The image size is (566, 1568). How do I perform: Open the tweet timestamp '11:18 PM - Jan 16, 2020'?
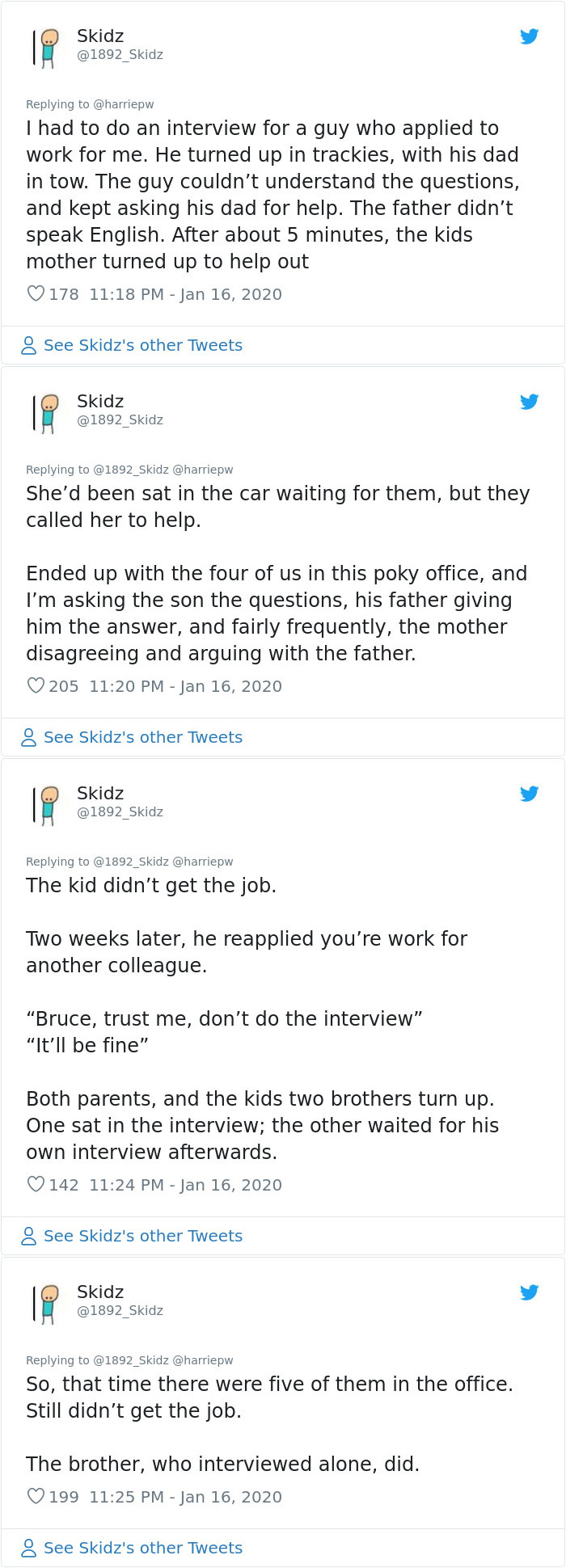tap(185, 294)
